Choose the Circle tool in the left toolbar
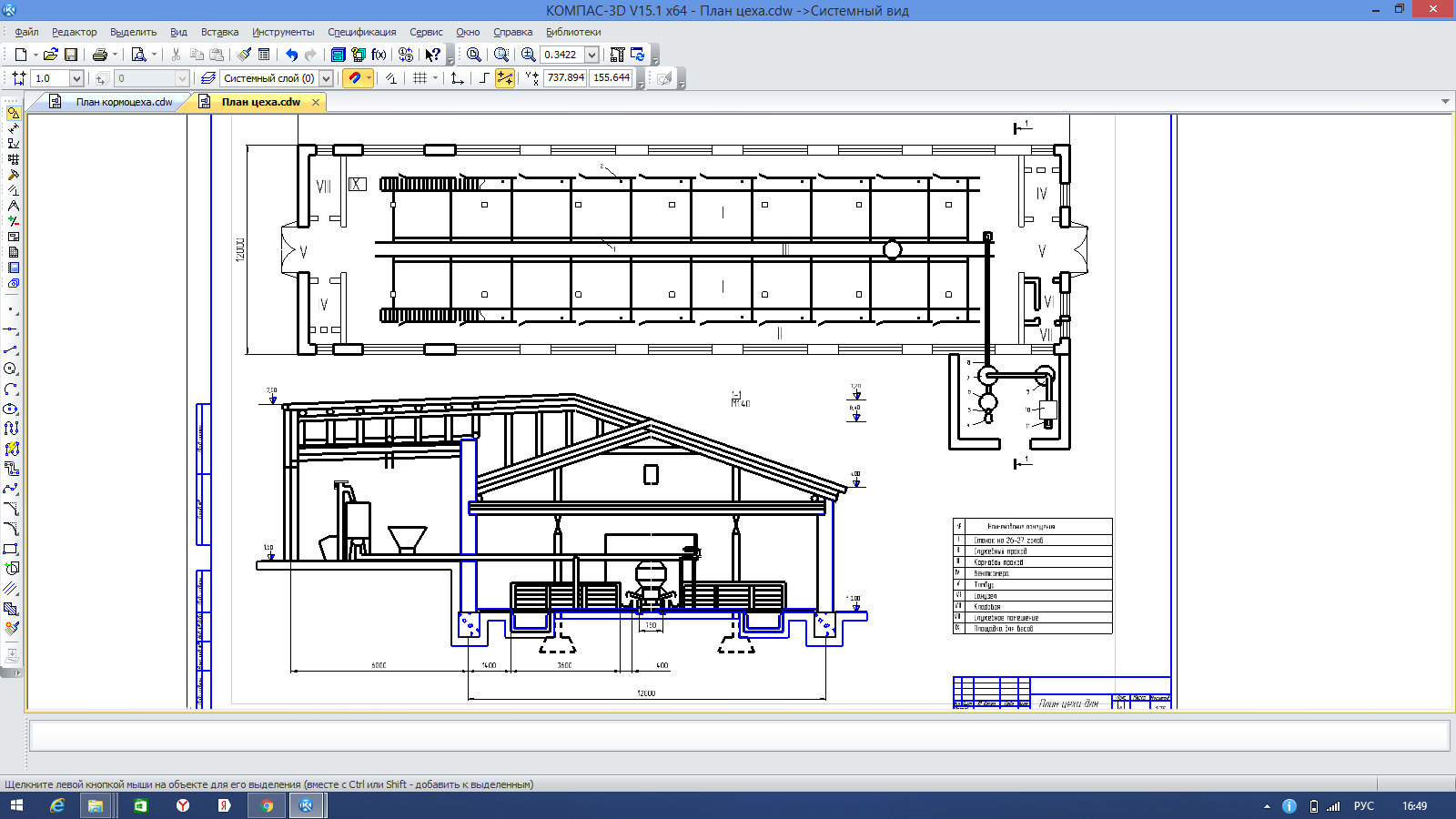Image resolution: width=1456 pixels, height=819 pixels. (11, 369)
